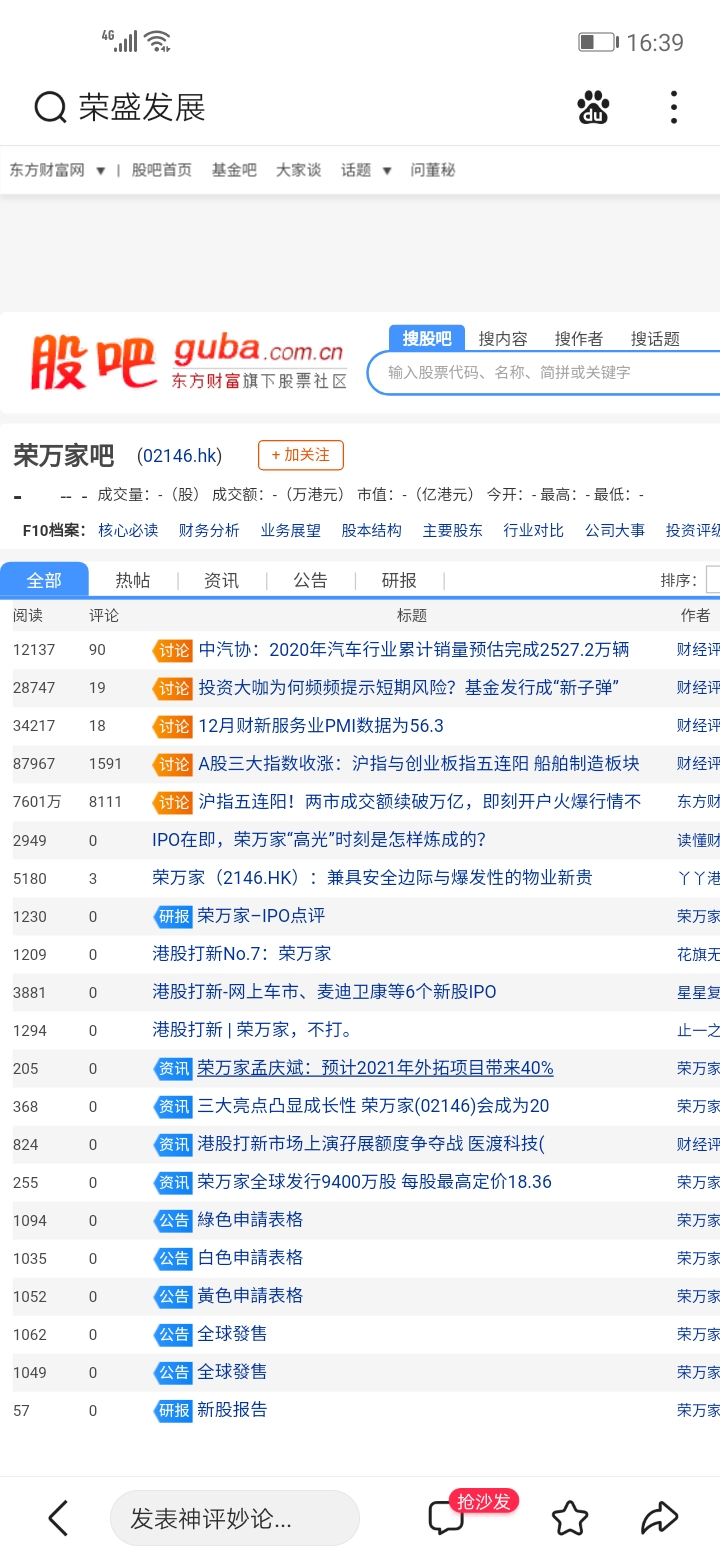Open 股吧首页 nav link
This screenshot has width=720, height=1560.
point(162,170)
